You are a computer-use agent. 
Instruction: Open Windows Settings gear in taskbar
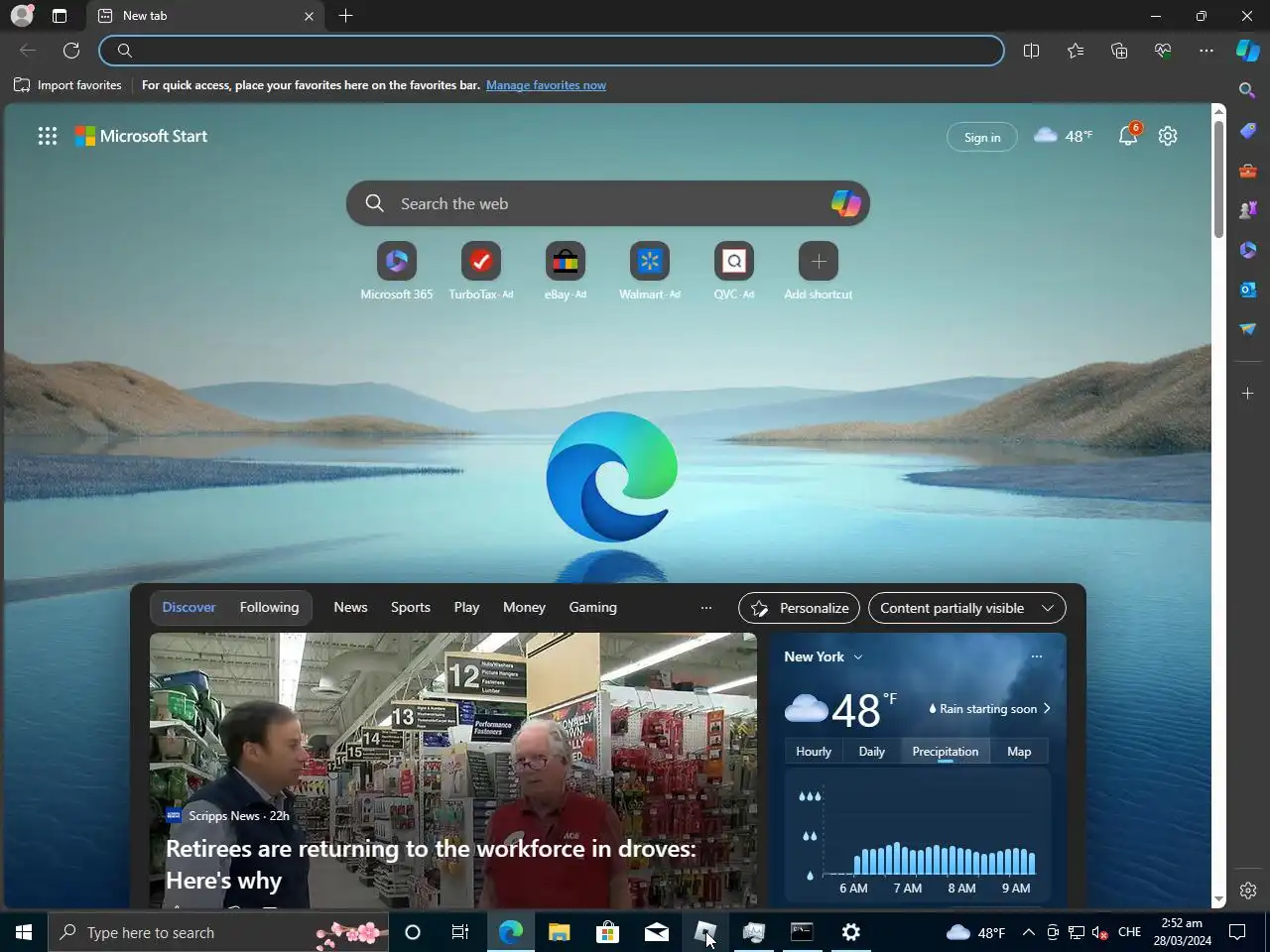(x=850, y=932)
